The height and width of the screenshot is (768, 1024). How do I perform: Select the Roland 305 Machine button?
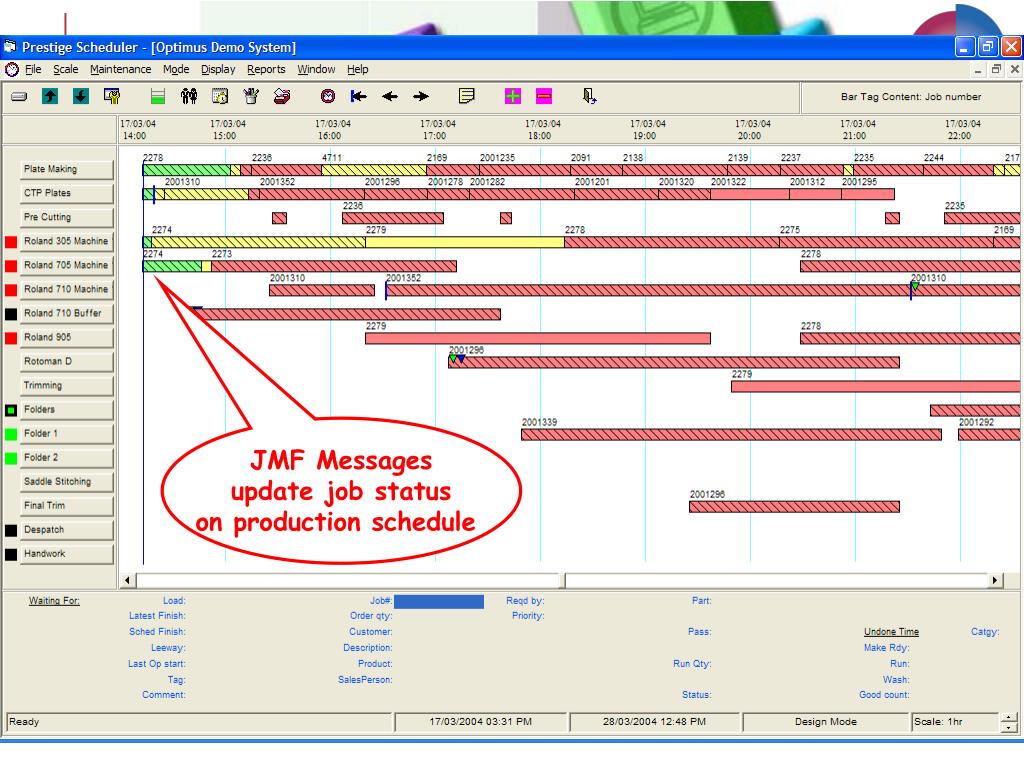point(67,242)
